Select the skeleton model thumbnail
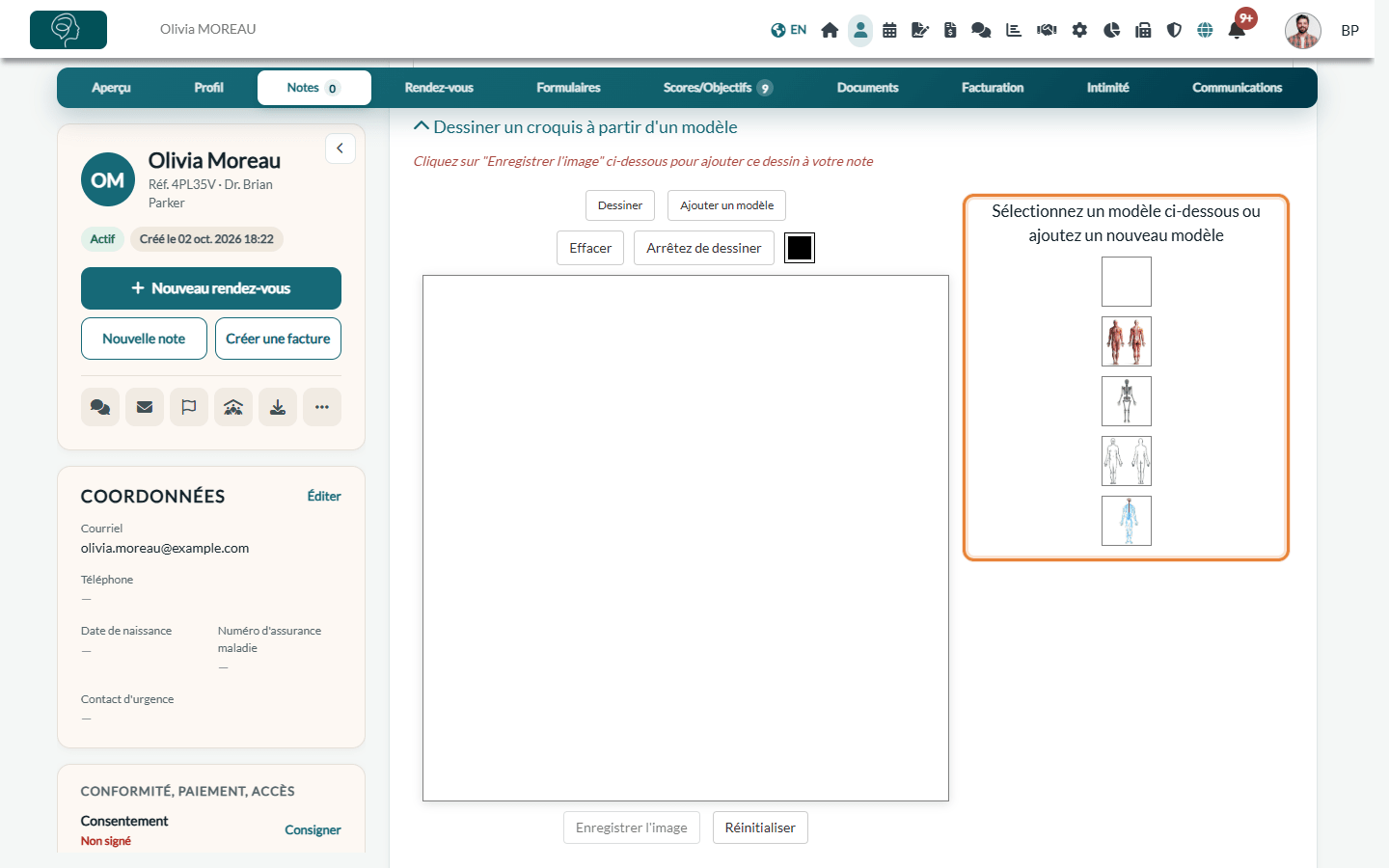The height and width of the screenshot is (868, 1389). [1127, 401]
